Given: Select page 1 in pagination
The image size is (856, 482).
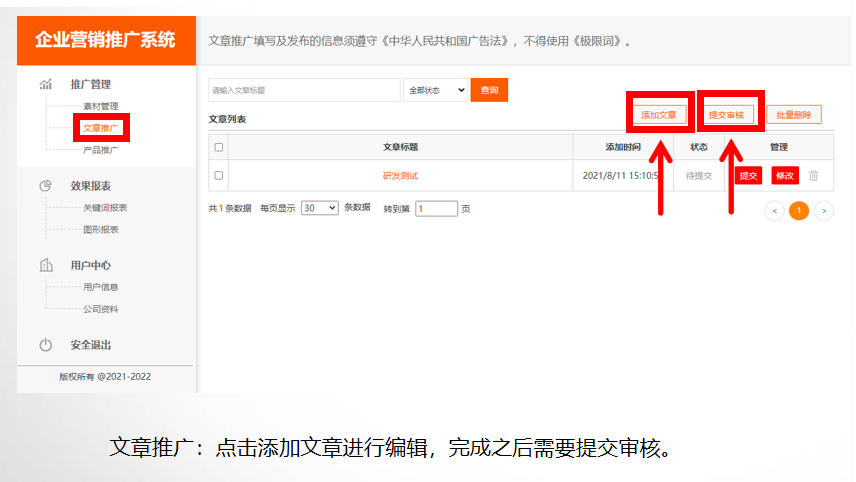Looking at the screenshot, I should [799, 210].
